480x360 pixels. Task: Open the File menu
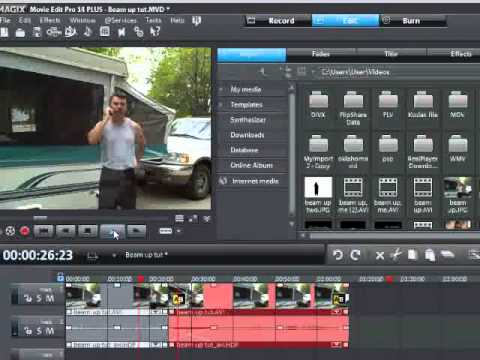tap(5, 21)
